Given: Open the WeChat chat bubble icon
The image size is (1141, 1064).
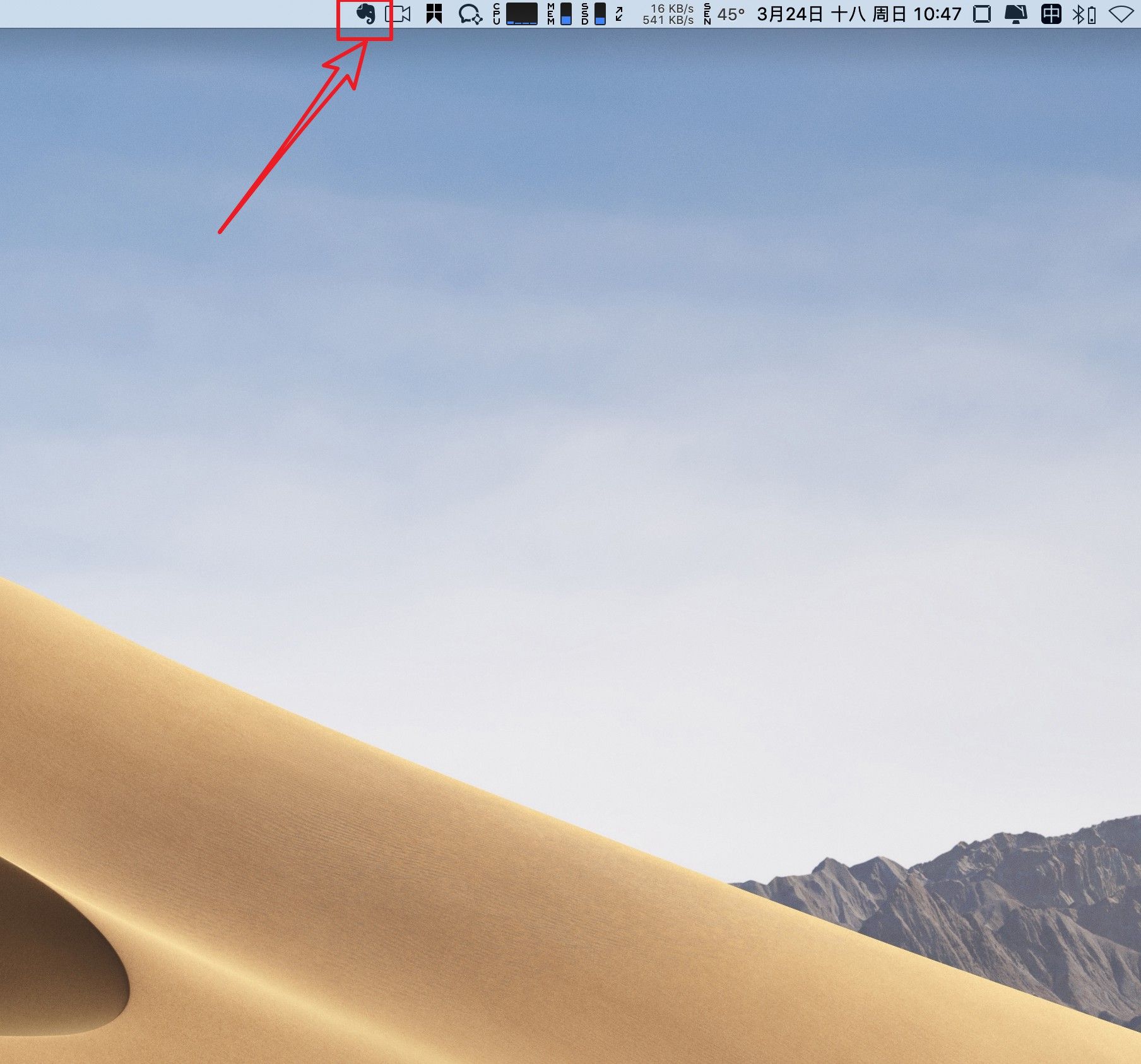Looking at the screenshot, I should [x=470, y=14].
